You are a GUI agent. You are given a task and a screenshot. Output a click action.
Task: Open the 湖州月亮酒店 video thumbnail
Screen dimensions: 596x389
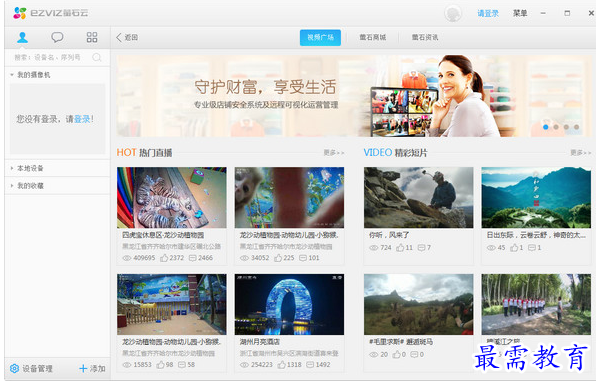(x=289, y=304)
